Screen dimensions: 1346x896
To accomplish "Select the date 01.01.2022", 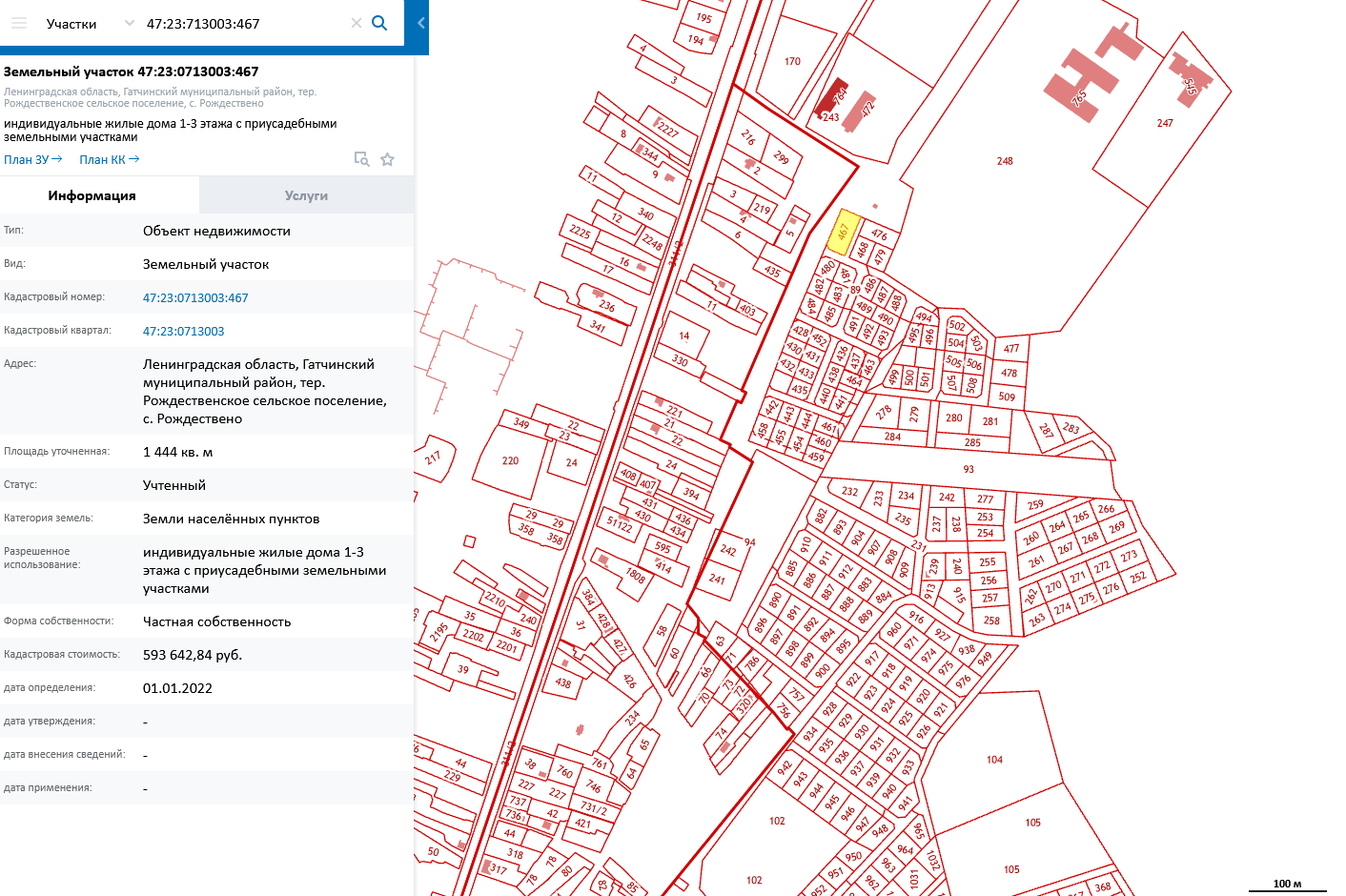I will pos(177,688).
